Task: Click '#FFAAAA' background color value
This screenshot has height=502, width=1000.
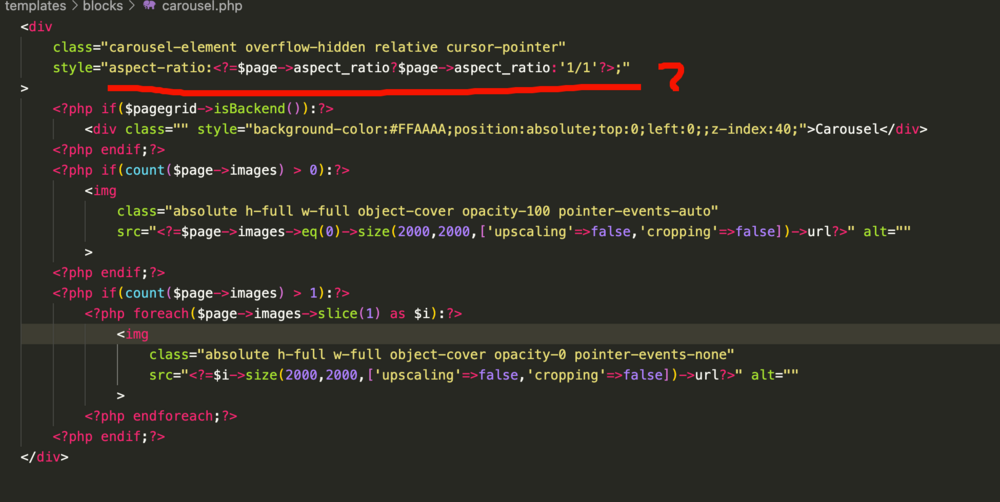Action: pyautogui.click(x=418, y=129)
